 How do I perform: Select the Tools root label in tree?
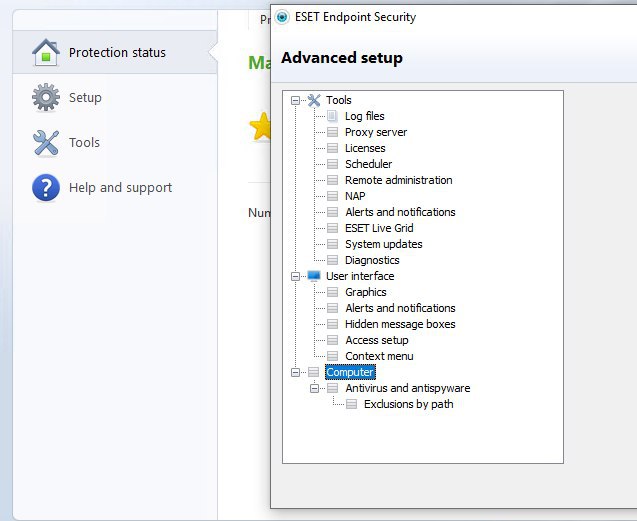pos(338,100)
